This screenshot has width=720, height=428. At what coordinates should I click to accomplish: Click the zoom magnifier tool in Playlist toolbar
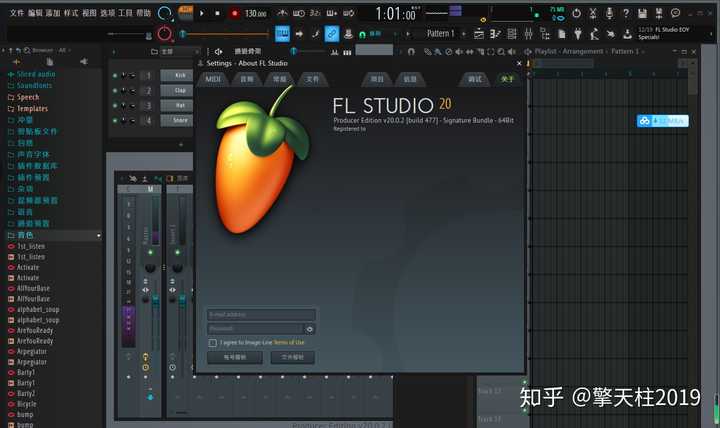click(501, 51)
